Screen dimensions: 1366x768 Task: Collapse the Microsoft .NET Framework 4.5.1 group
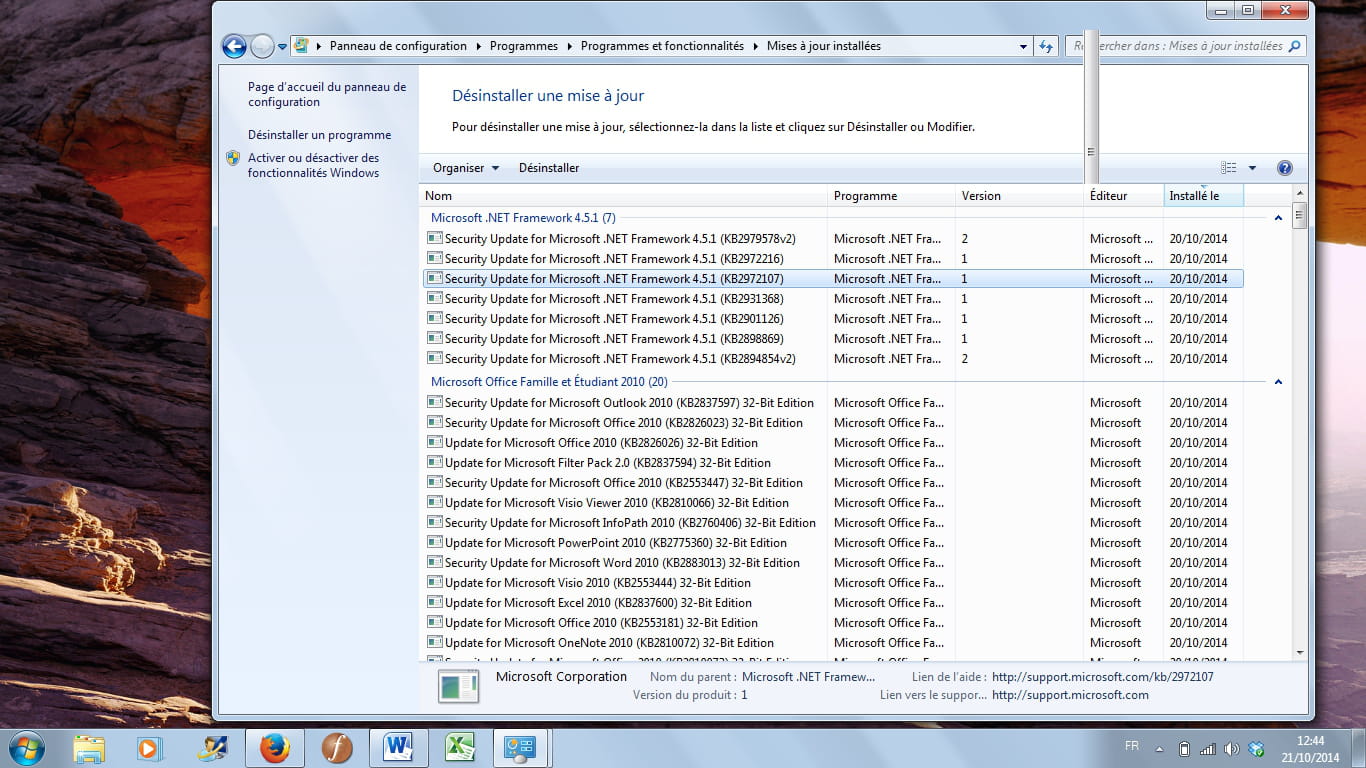(x=1278, y=218)
